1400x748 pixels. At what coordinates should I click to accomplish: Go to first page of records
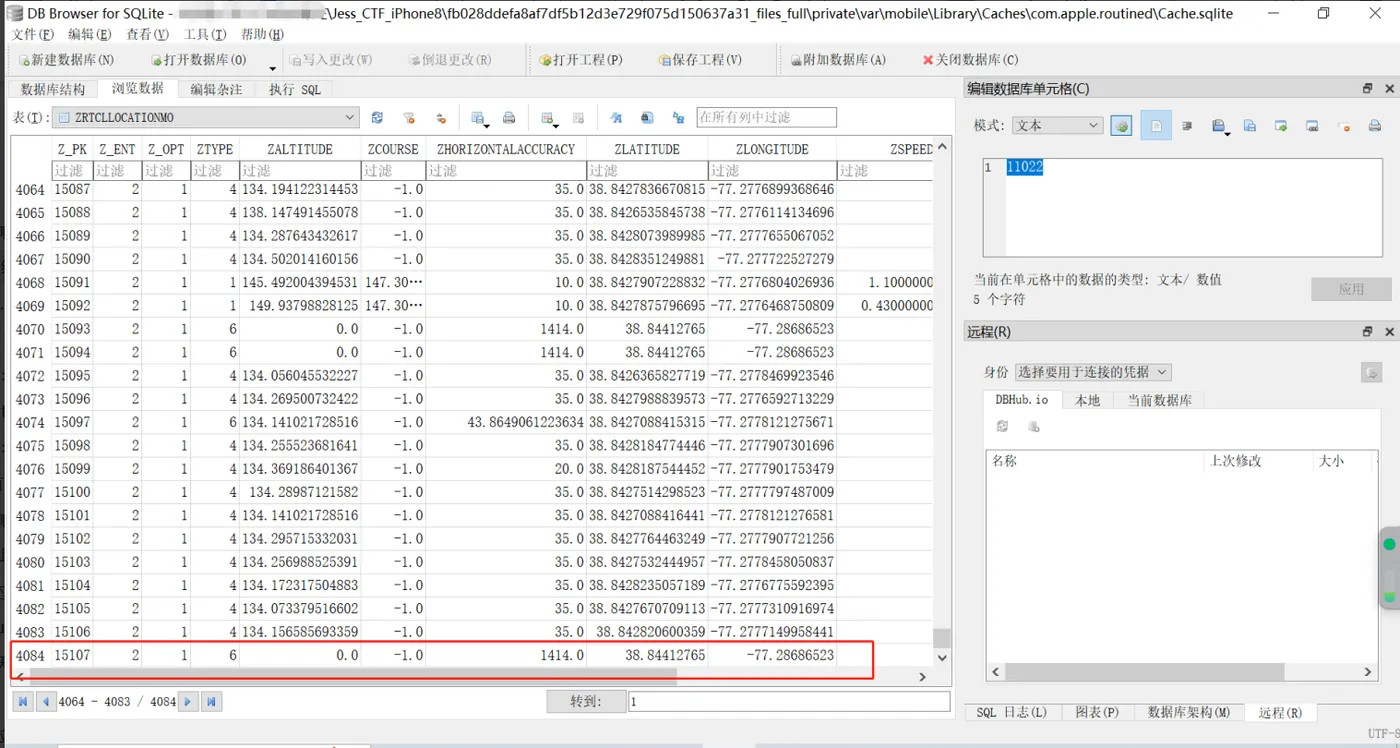(x=23, y=702)
